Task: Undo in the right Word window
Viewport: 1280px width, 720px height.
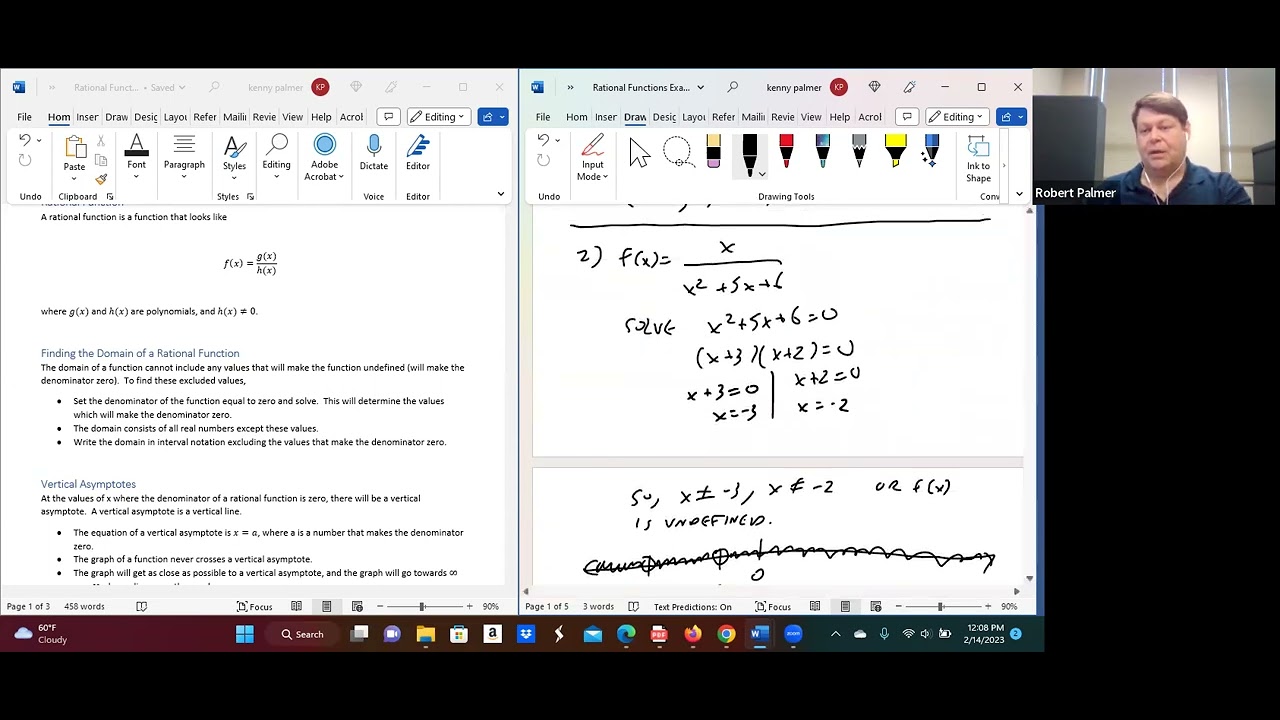Action: 543,140
